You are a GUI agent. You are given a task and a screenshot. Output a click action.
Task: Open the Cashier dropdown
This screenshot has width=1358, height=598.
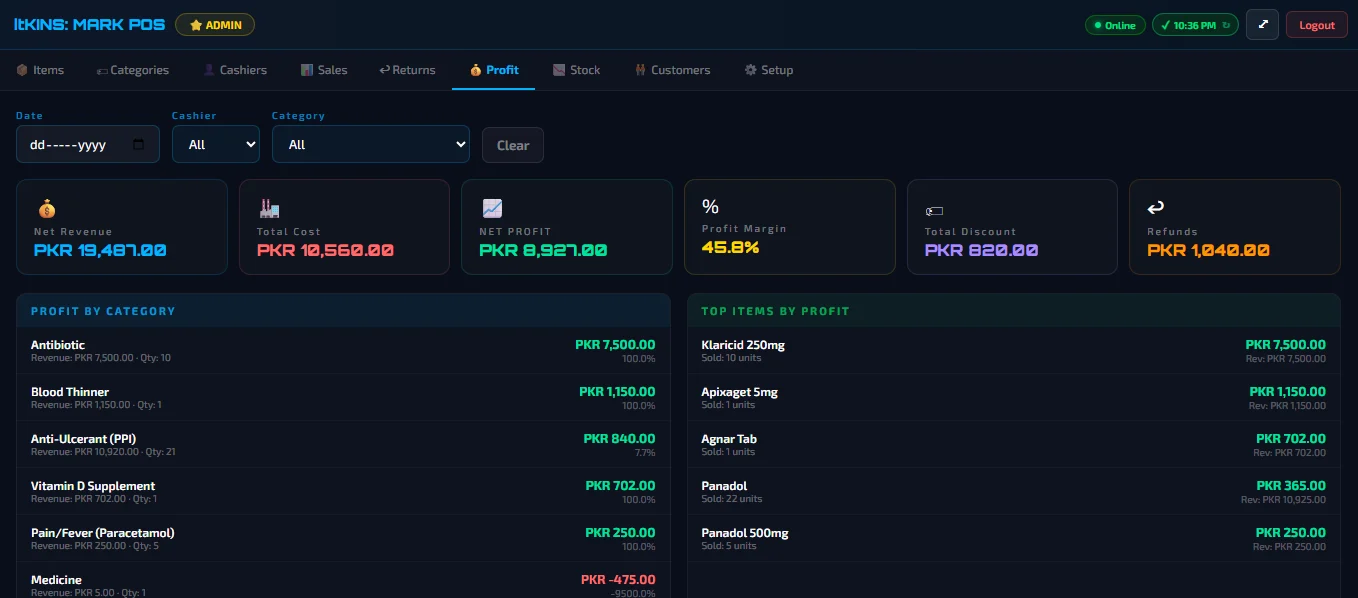pos(215,144)
